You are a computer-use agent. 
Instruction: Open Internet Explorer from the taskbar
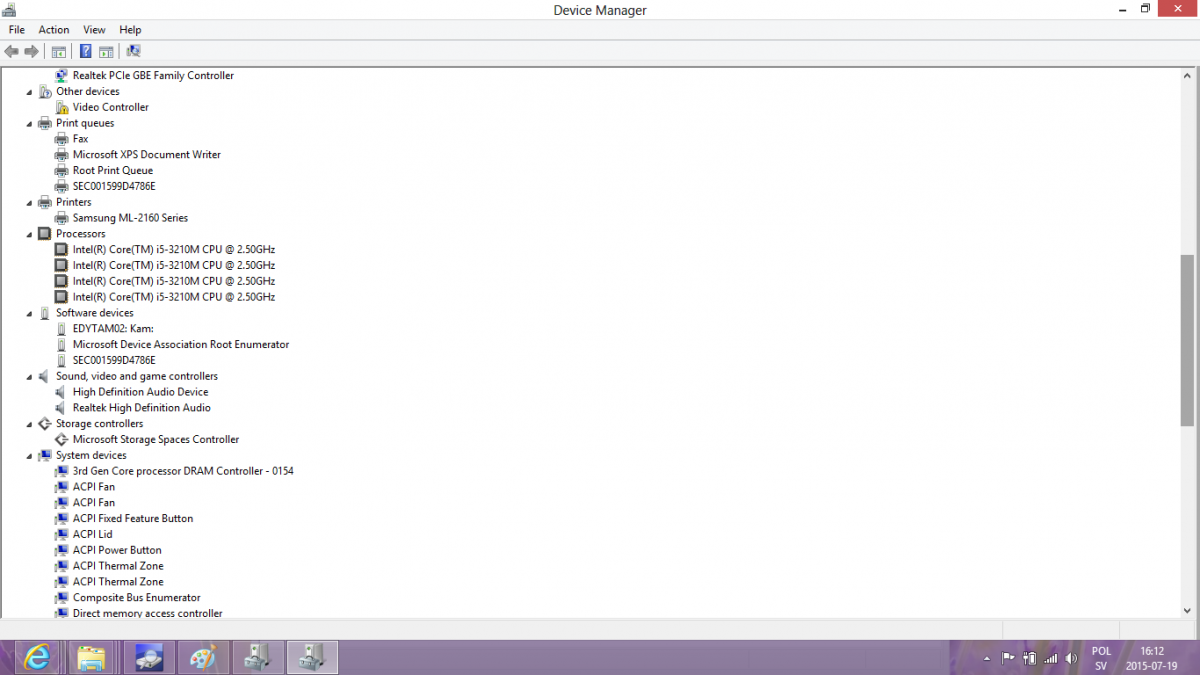(37, 657)
